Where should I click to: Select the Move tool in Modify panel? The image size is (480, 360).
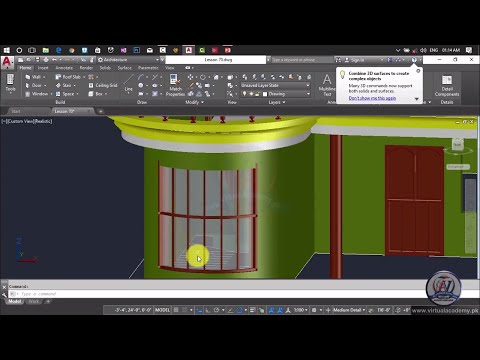coord(190,77)
